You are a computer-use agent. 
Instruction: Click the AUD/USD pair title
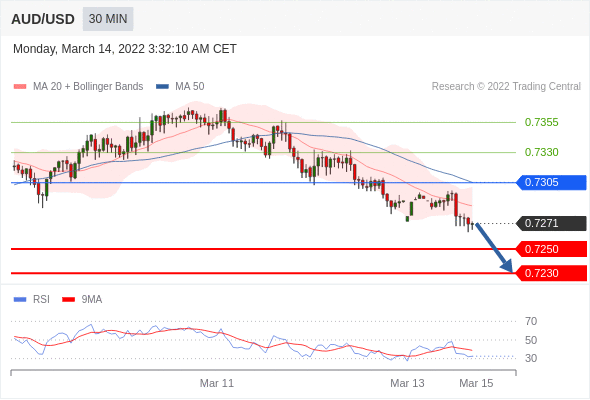[43, 19]
